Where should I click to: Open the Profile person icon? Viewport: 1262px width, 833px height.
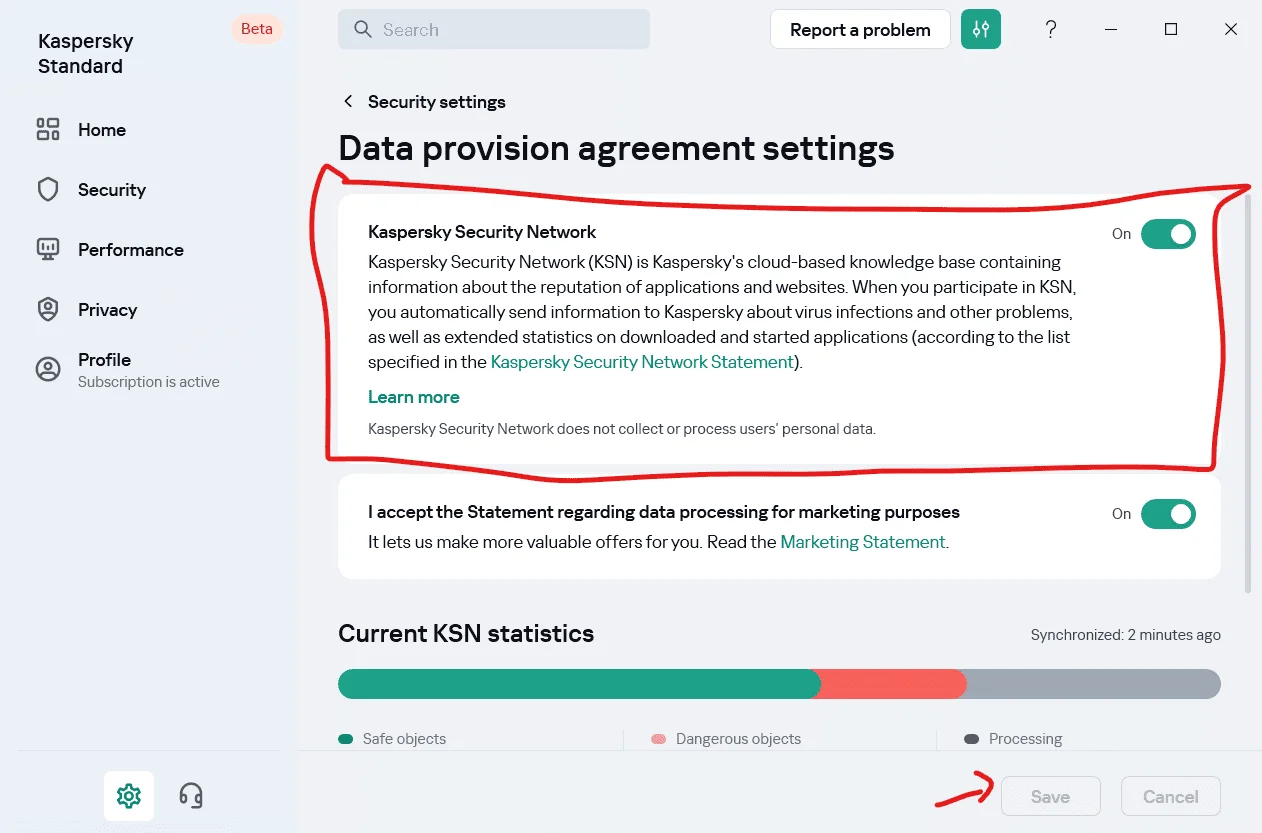pyautogui.click(x=48, y=369)
